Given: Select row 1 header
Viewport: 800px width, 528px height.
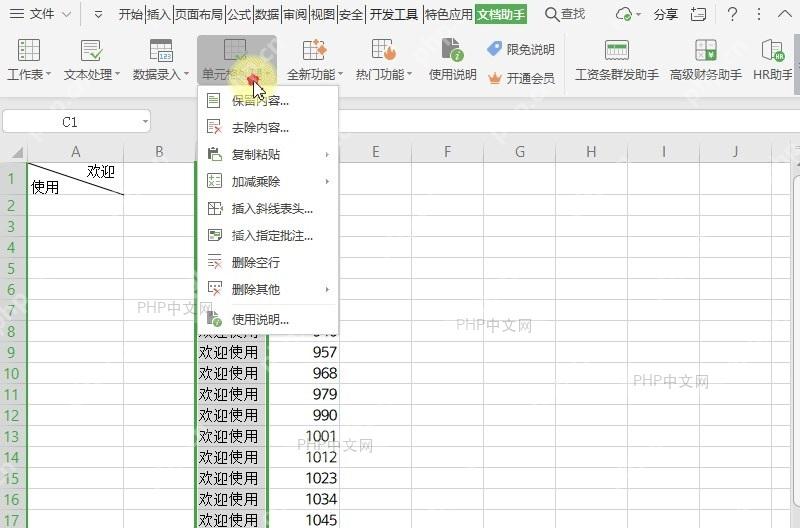Looking at the screenshot, I should click(11, 179).
